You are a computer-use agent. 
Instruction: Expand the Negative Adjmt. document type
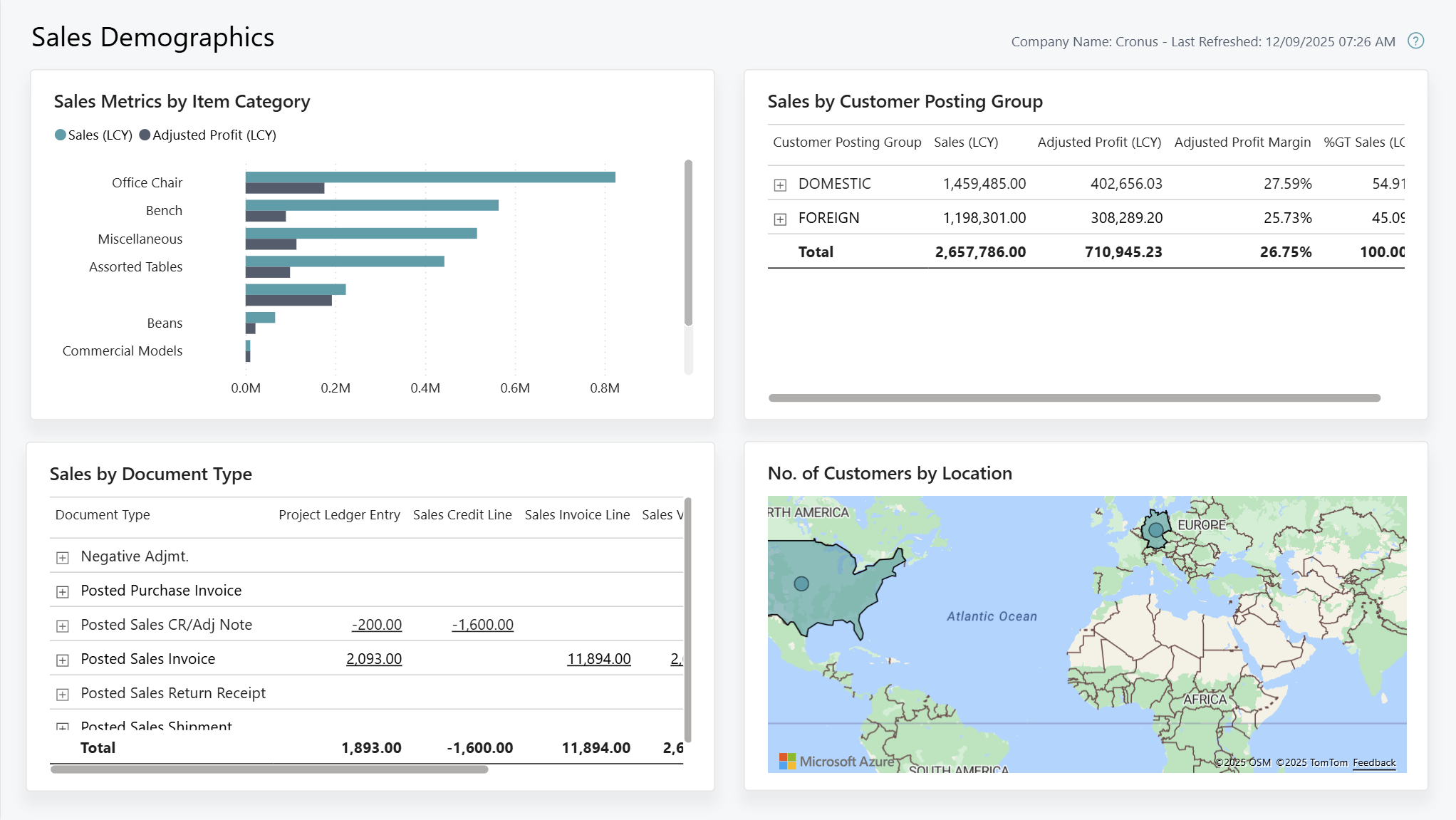point(62,557)
